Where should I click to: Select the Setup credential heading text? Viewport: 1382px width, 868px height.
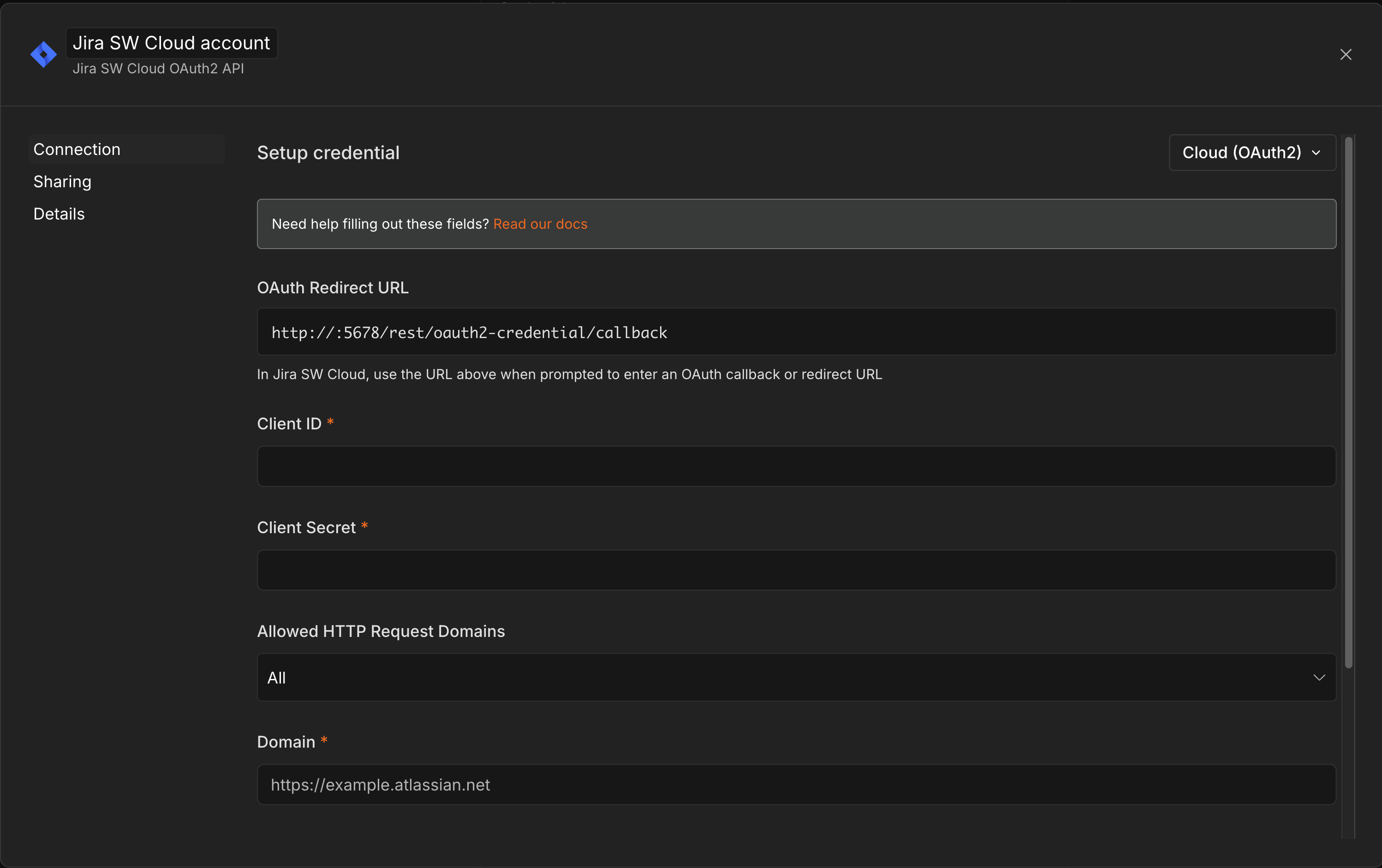(328, 153)
